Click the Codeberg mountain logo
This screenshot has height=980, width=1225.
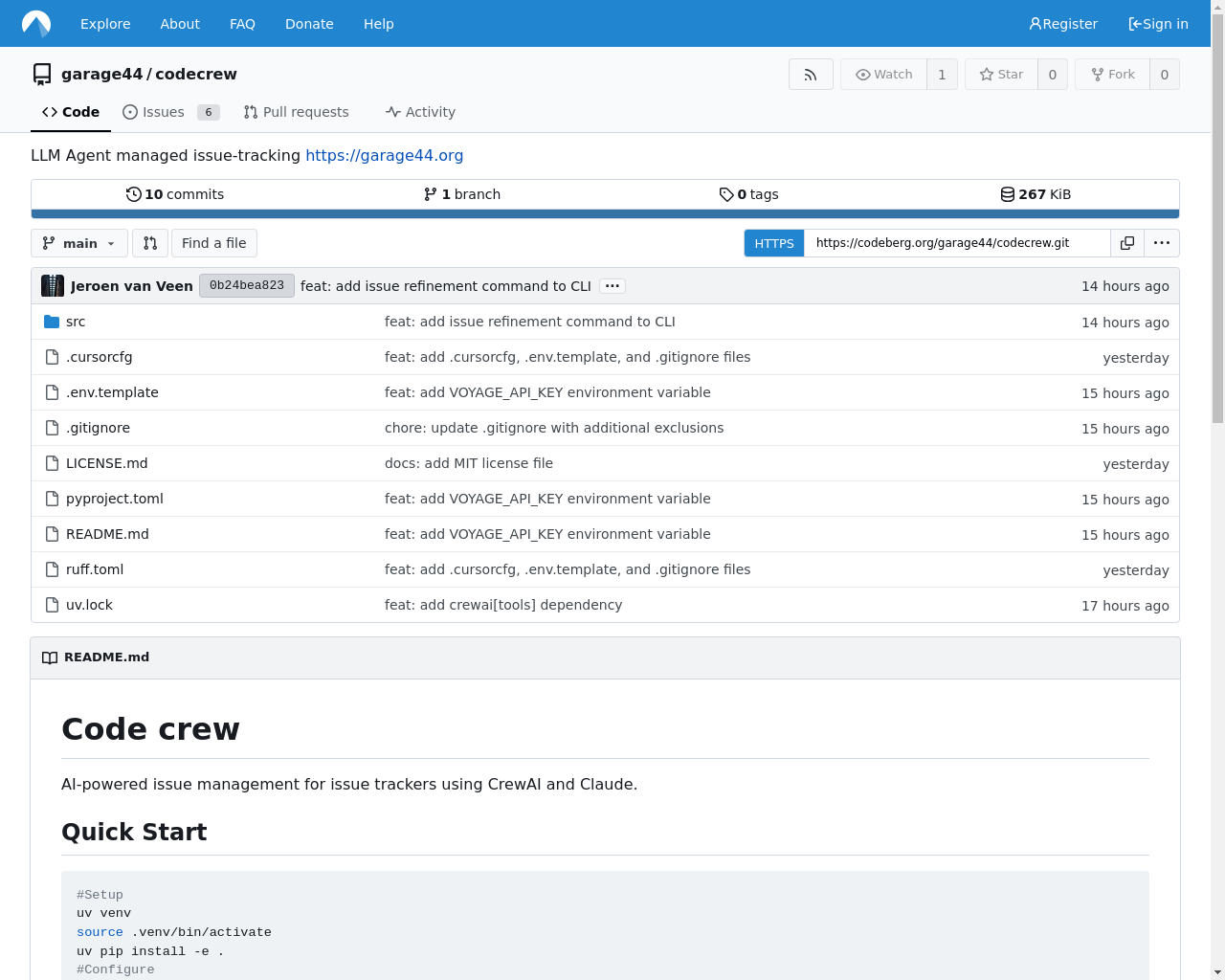point(36,23)
